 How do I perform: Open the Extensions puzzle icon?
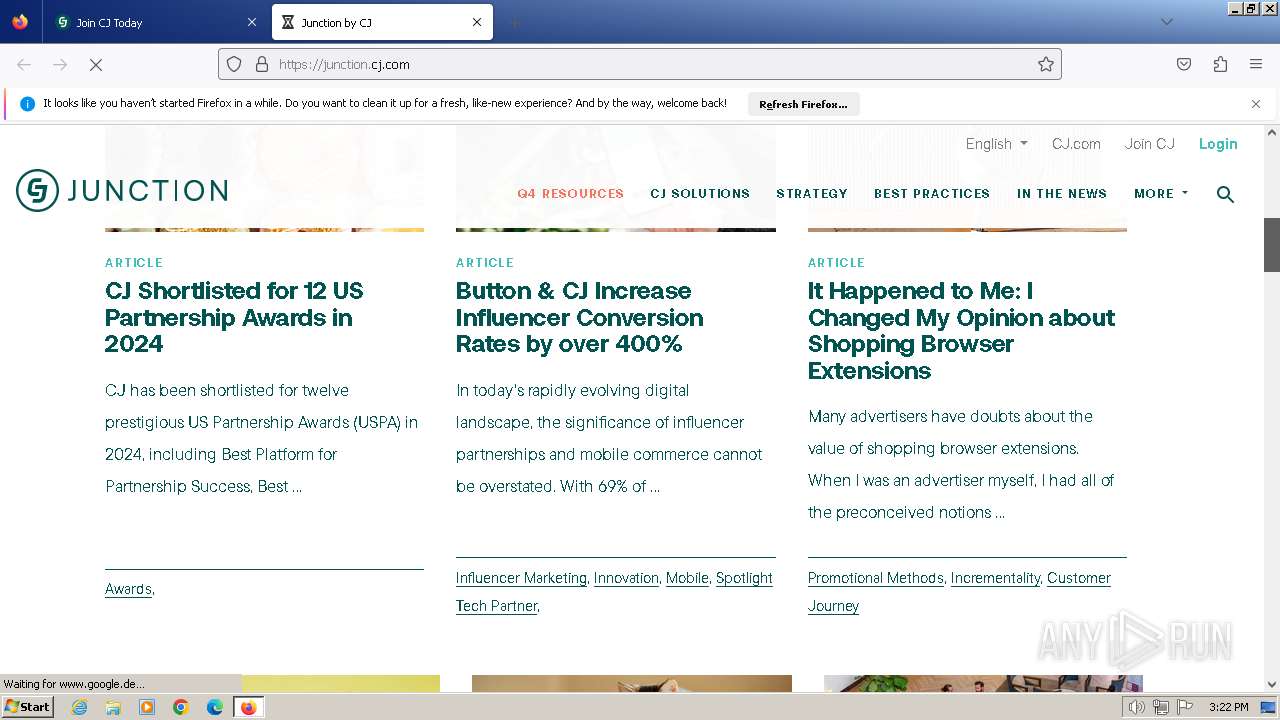pyautogui.click(x=1220, y=64)
